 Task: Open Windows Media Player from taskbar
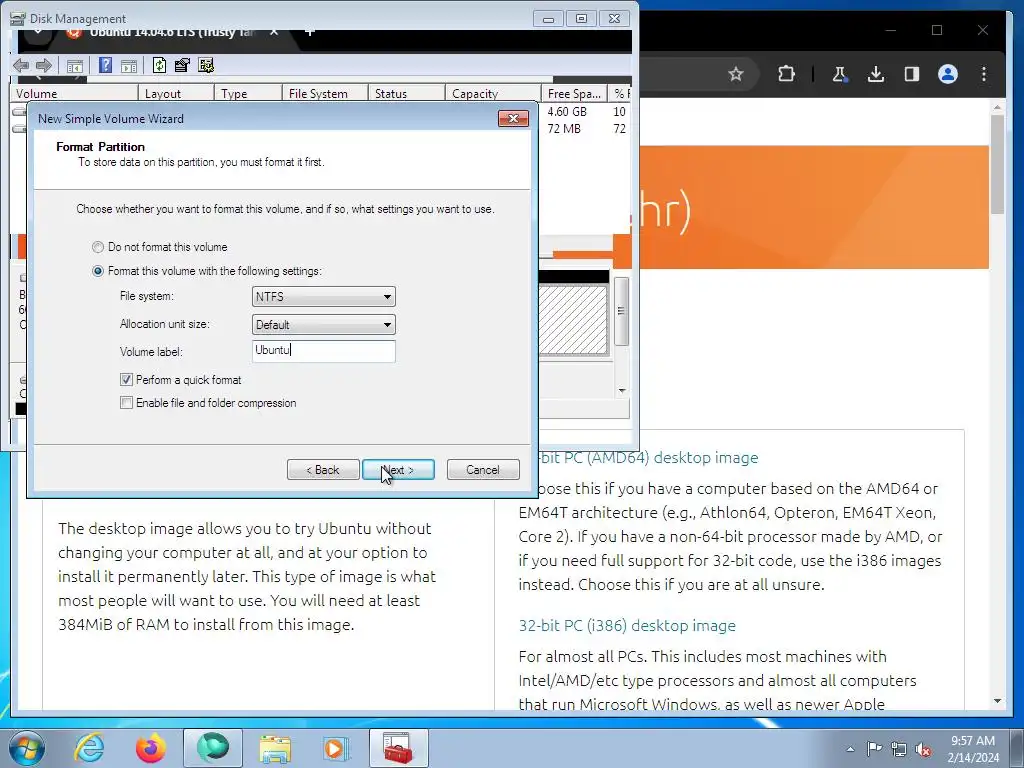336,748
